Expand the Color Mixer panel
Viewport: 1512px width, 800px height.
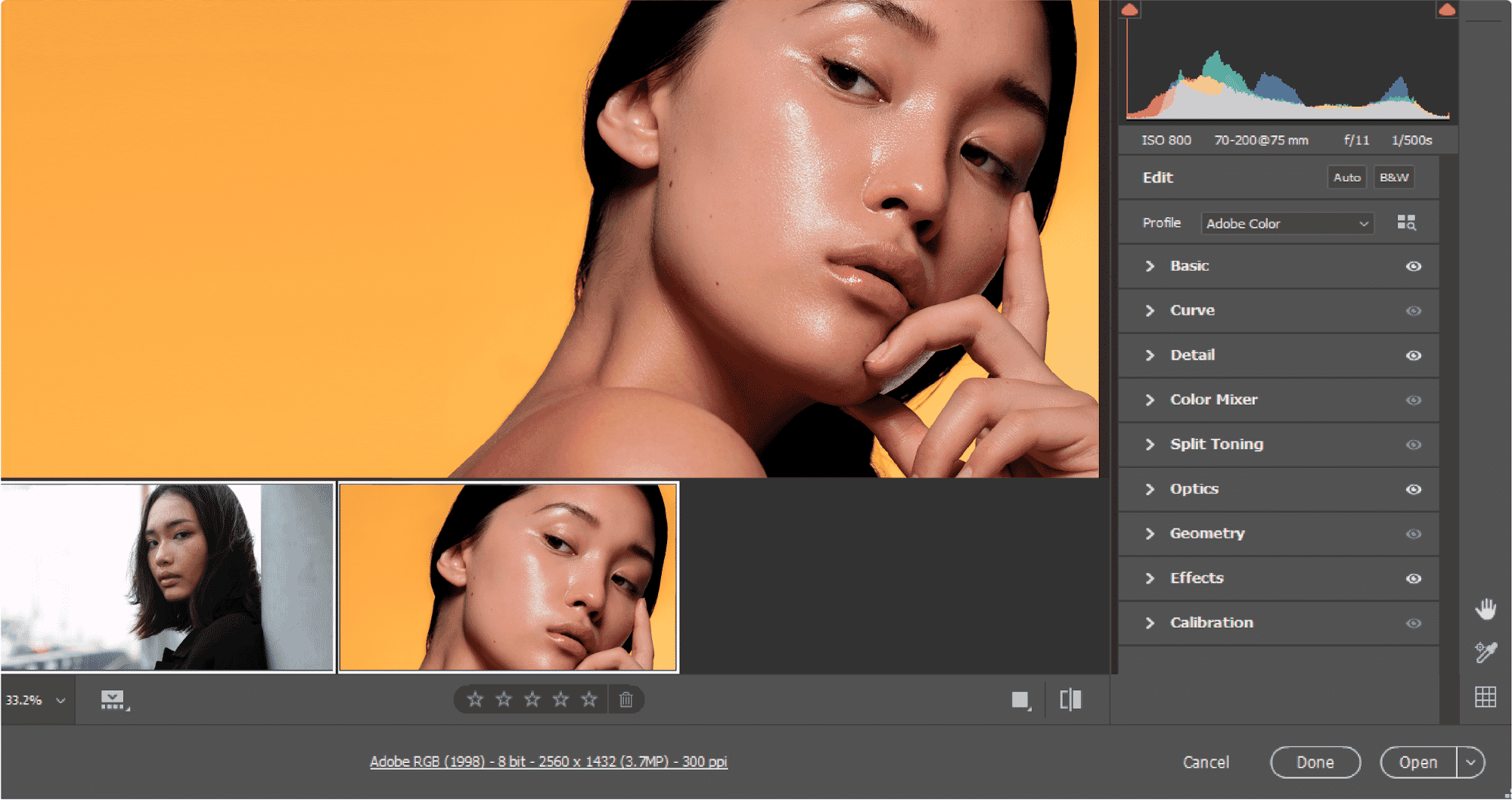(1213, 400)
